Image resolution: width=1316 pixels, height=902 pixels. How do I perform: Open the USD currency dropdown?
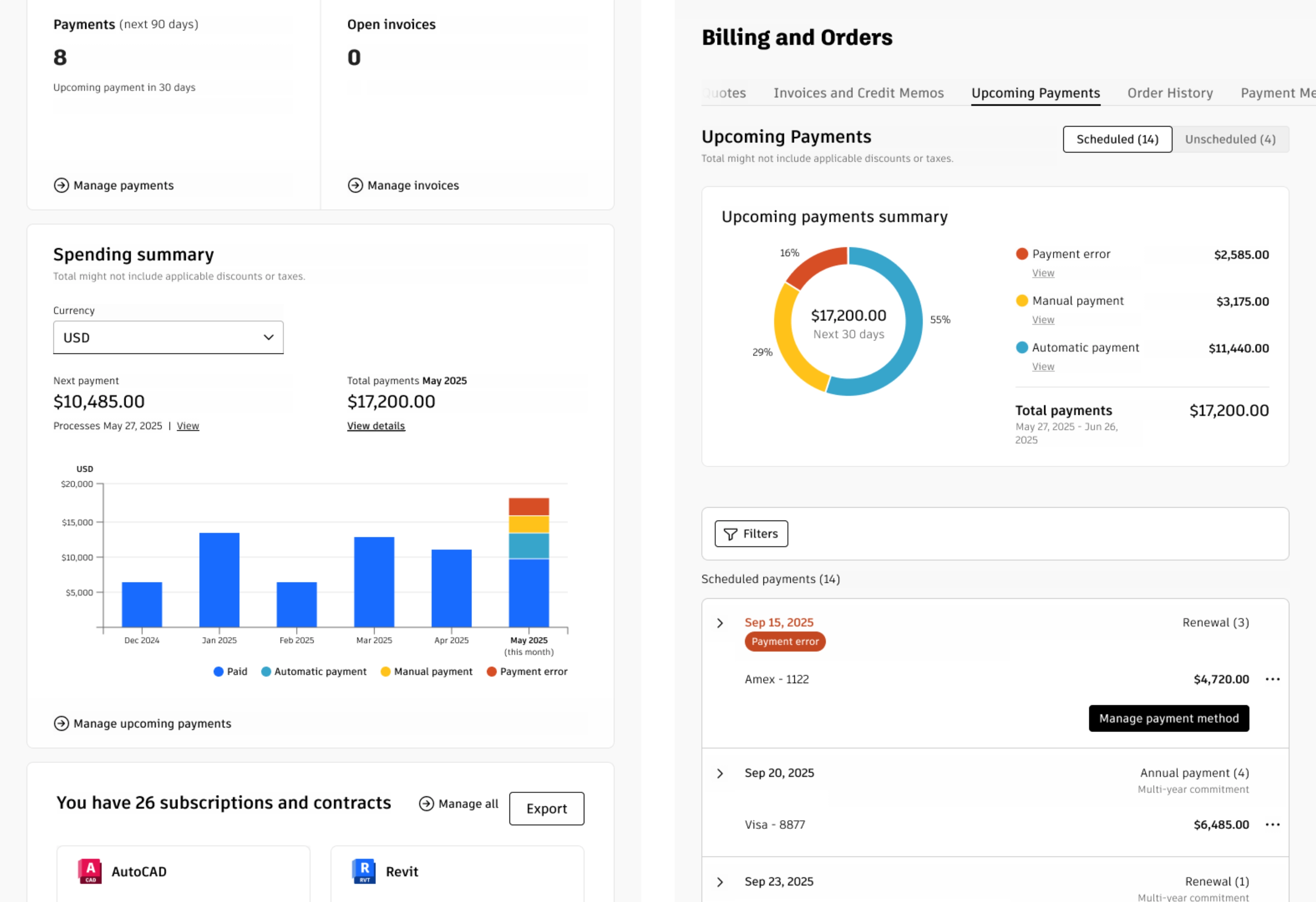pyautogui.click(x=168, y=337)
